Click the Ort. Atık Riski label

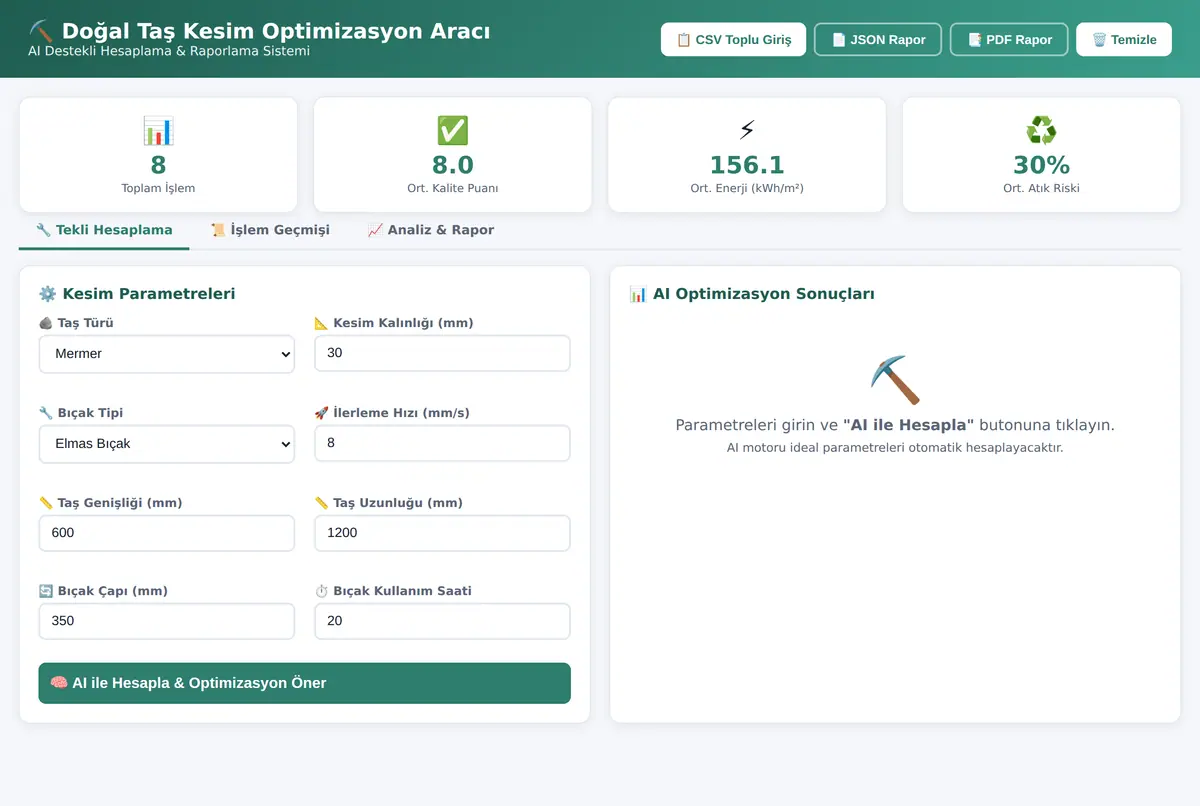(1041, 188)
